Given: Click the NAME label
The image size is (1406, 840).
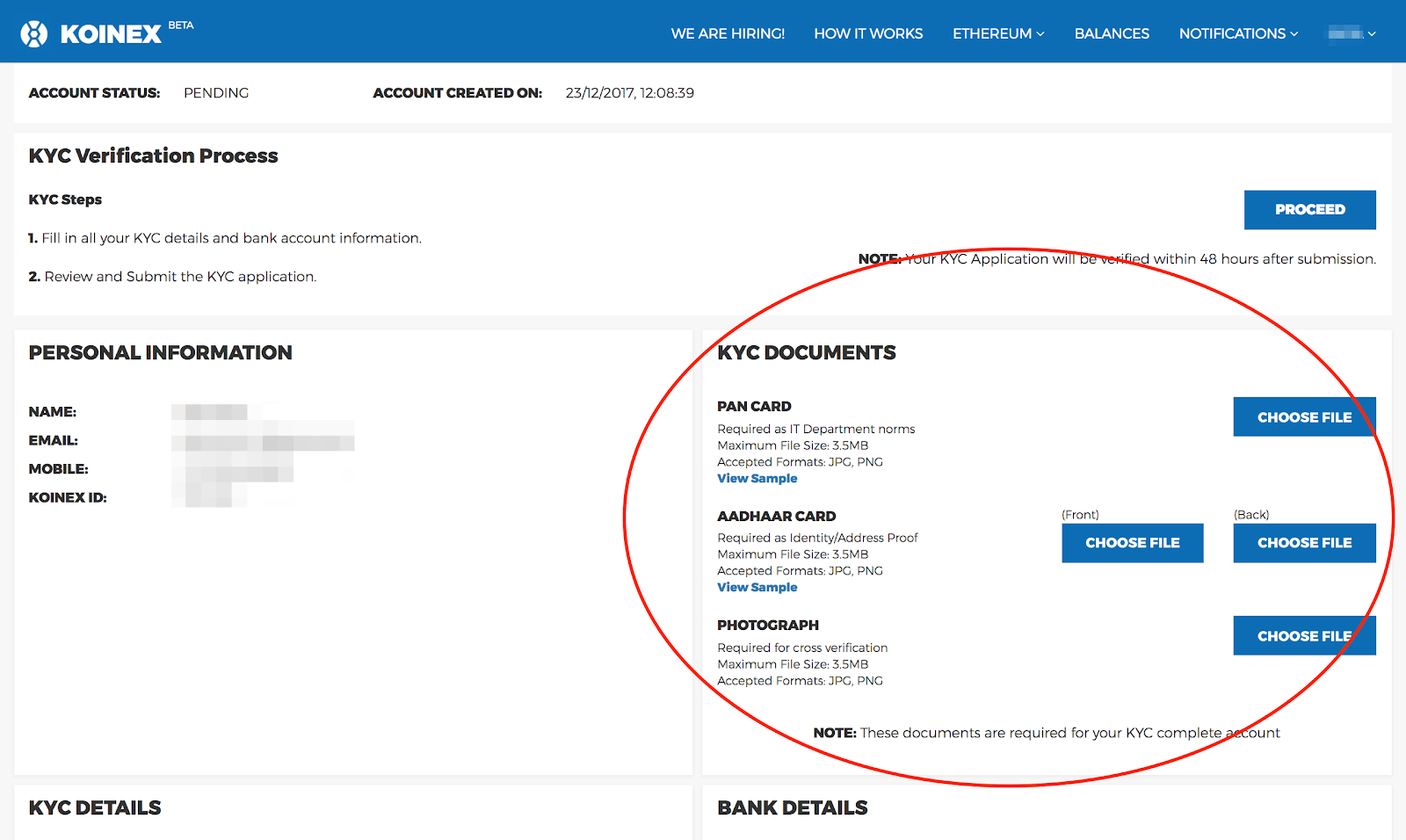Looking at the screenshot, I should tap(53, 411).
